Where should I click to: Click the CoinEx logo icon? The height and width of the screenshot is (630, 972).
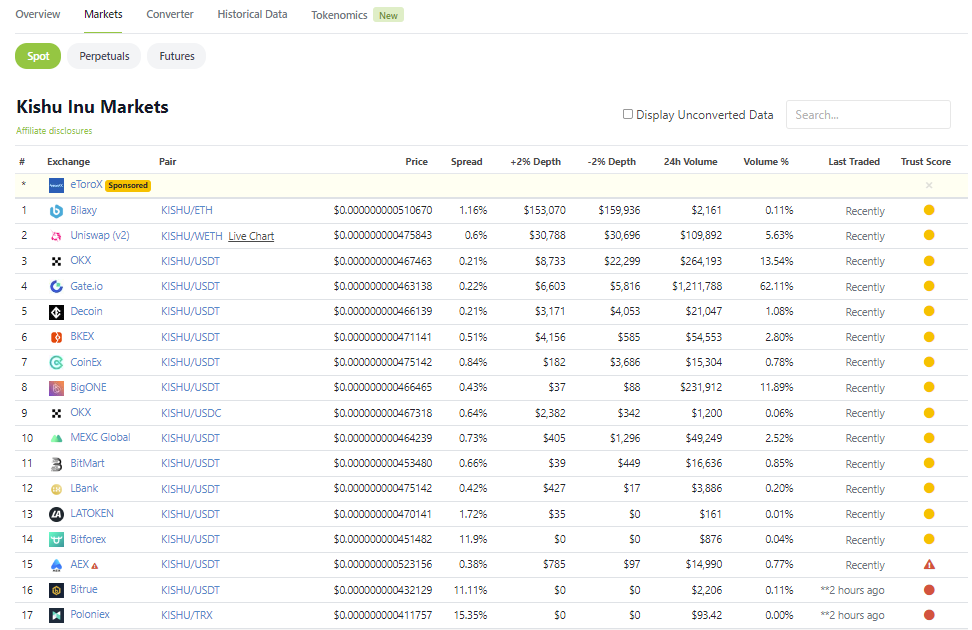[57, 362]
